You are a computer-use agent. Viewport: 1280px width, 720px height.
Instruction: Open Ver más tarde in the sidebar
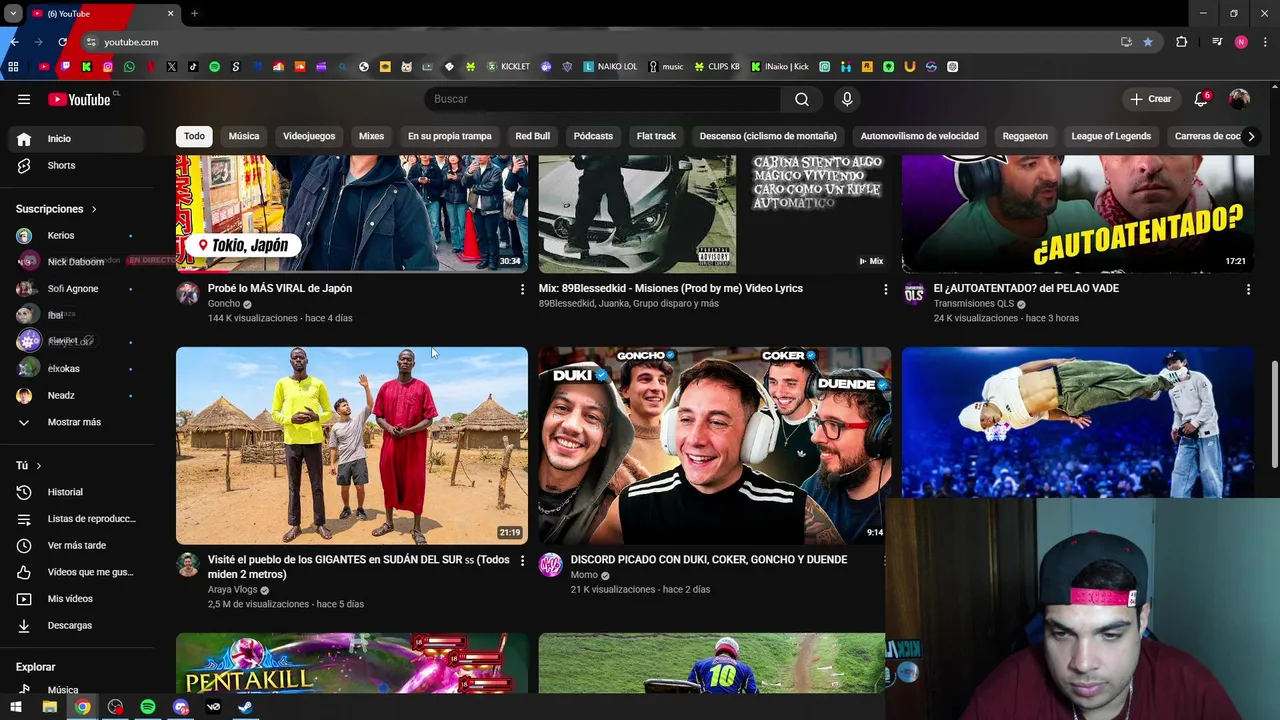(x=76, y=545)
